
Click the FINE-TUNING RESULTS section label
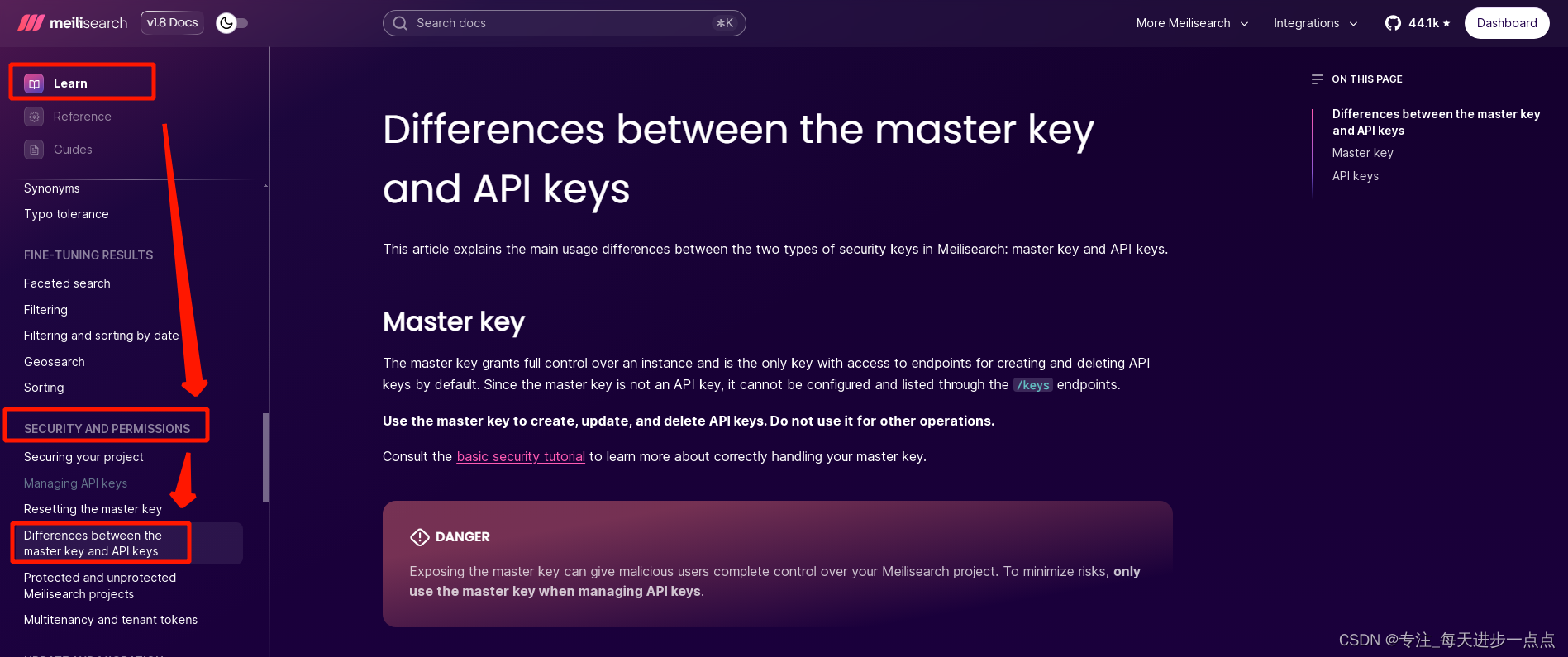[88, 255]
